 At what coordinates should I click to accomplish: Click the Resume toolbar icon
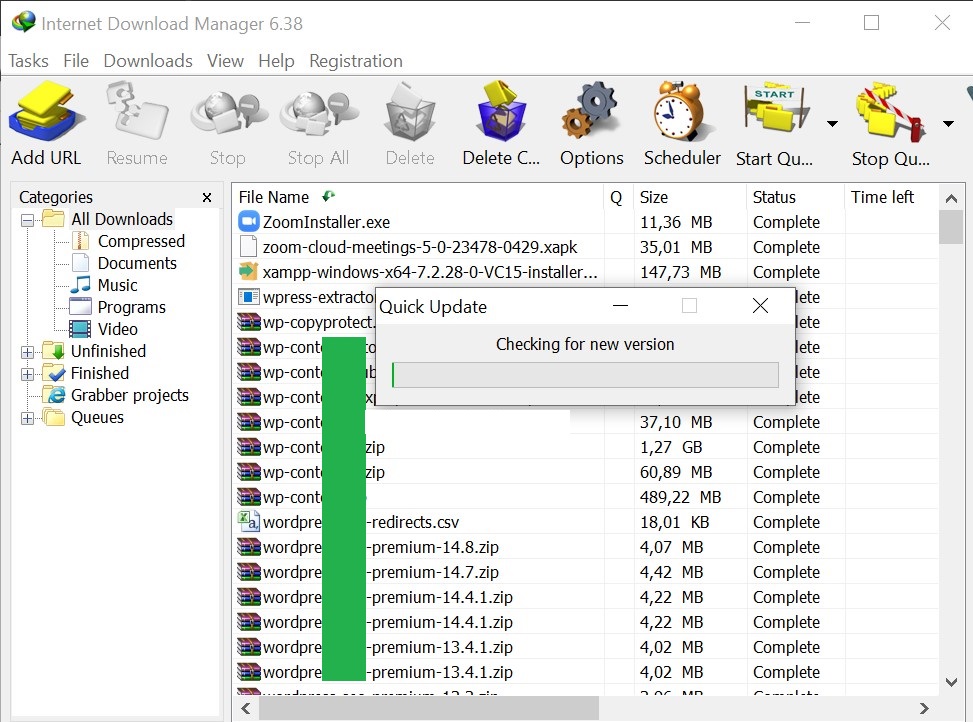pyautogui.click(x=137, y=112)
